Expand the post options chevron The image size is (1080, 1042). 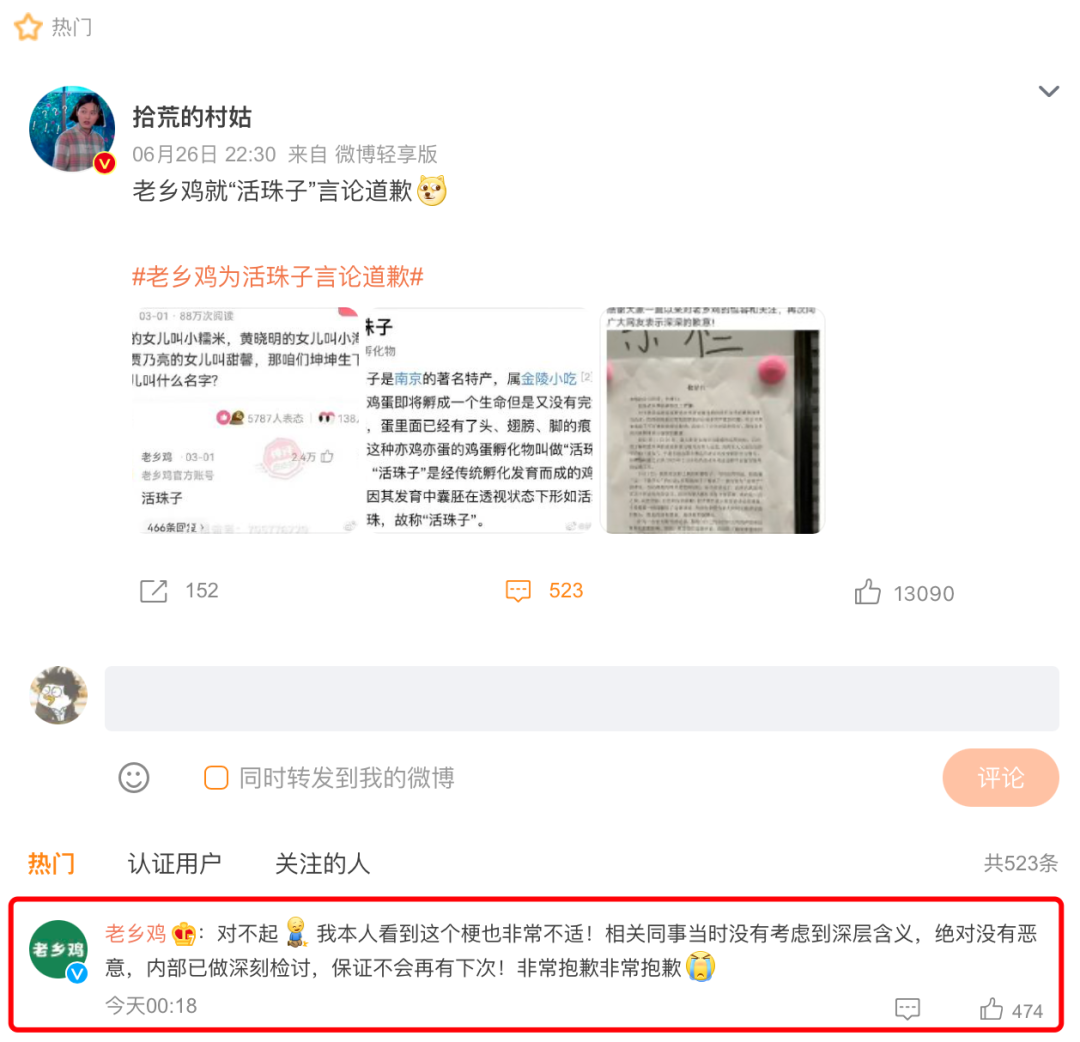(x=1048, y=92)
